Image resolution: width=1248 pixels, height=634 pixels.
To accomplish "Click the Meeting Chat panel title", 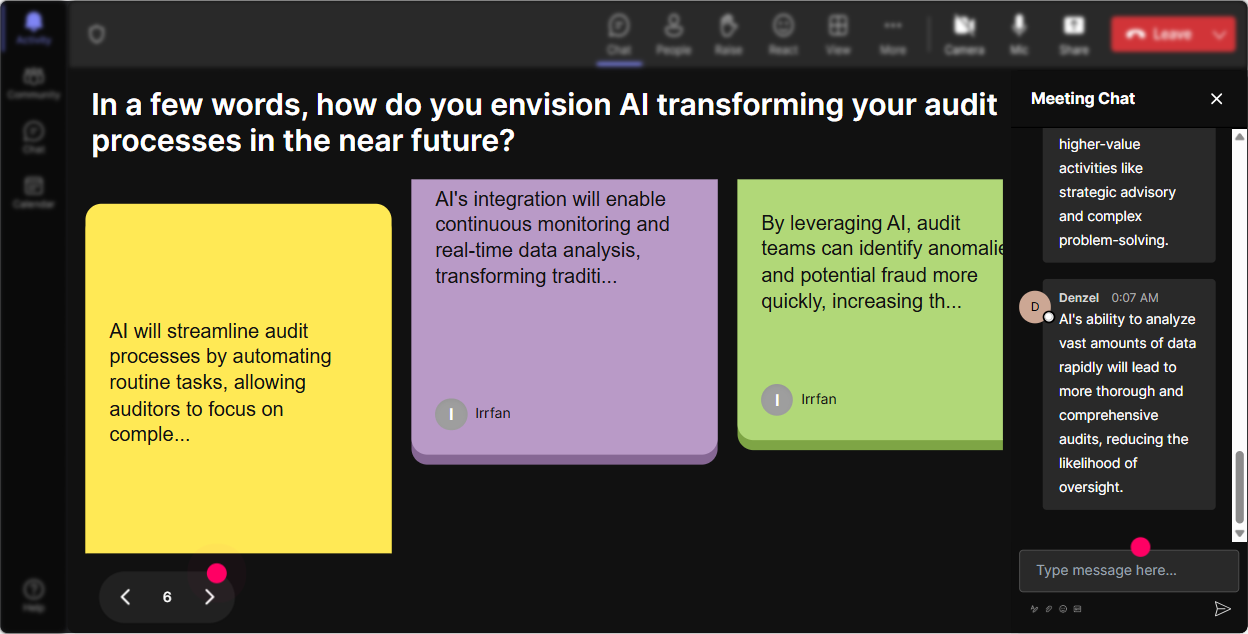I will [x=1083, y=98].
